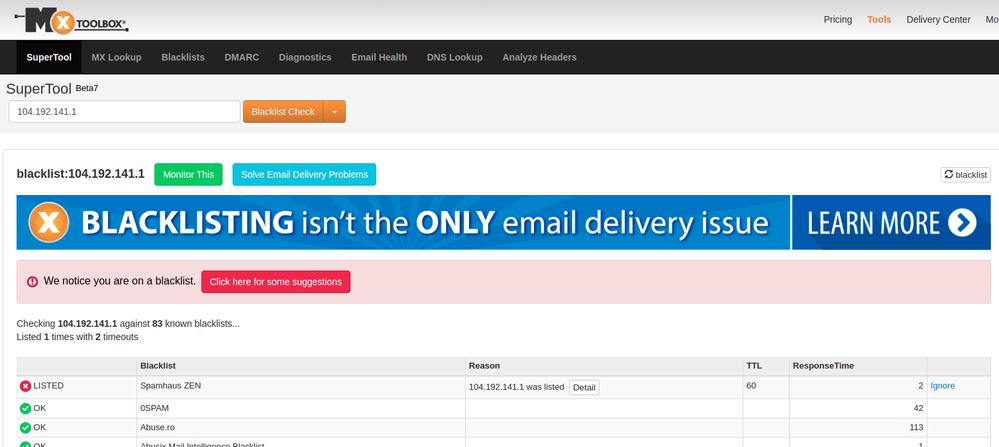This screenshot has width=999, height=447.
Task: Click response time value 113
Action: pos(916,428)
